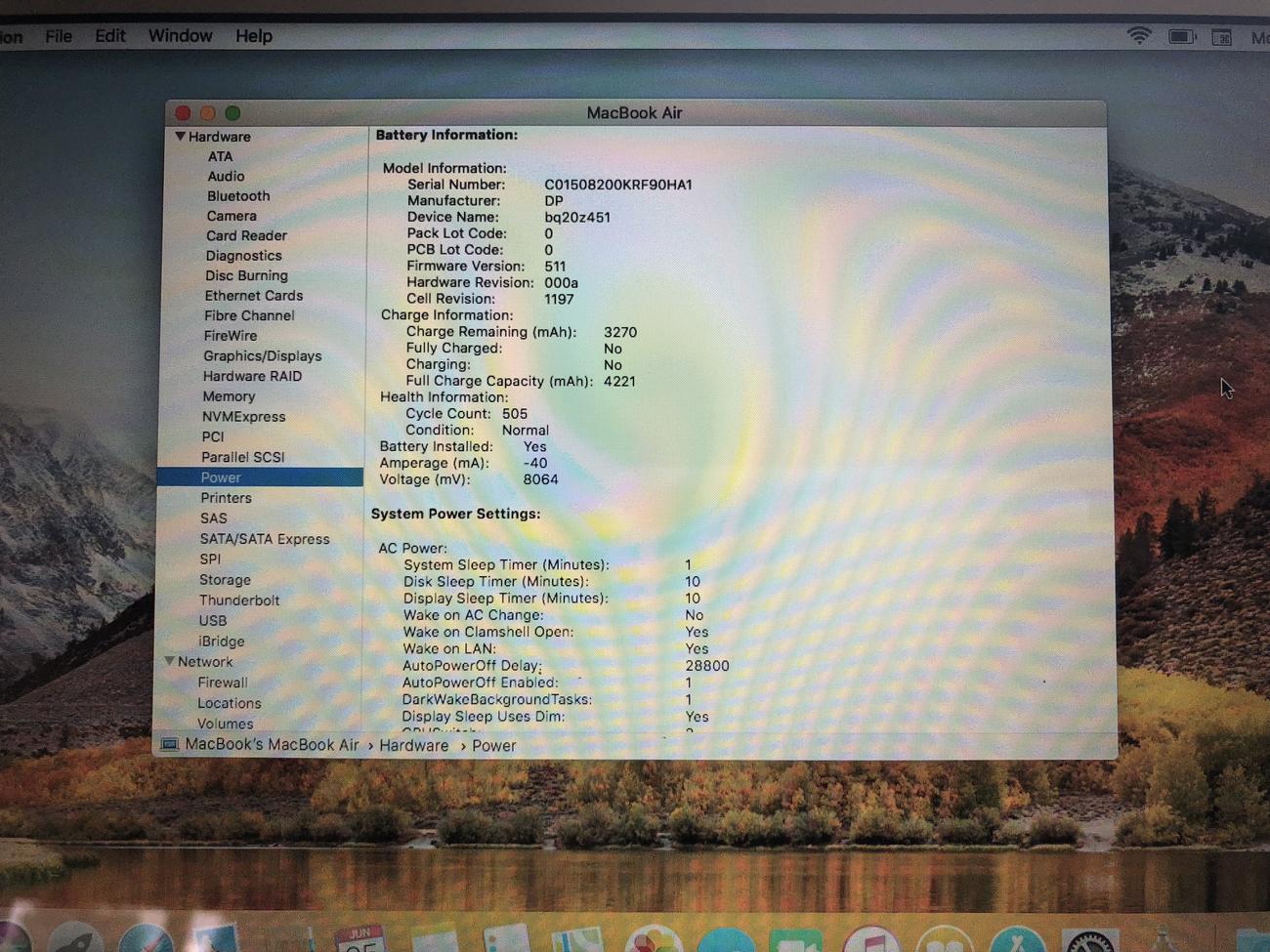Image resolution: width=1270 pixels, height=952 pixels.
Task: Select Ethernet Cards entry
Action: pos(254,296)
